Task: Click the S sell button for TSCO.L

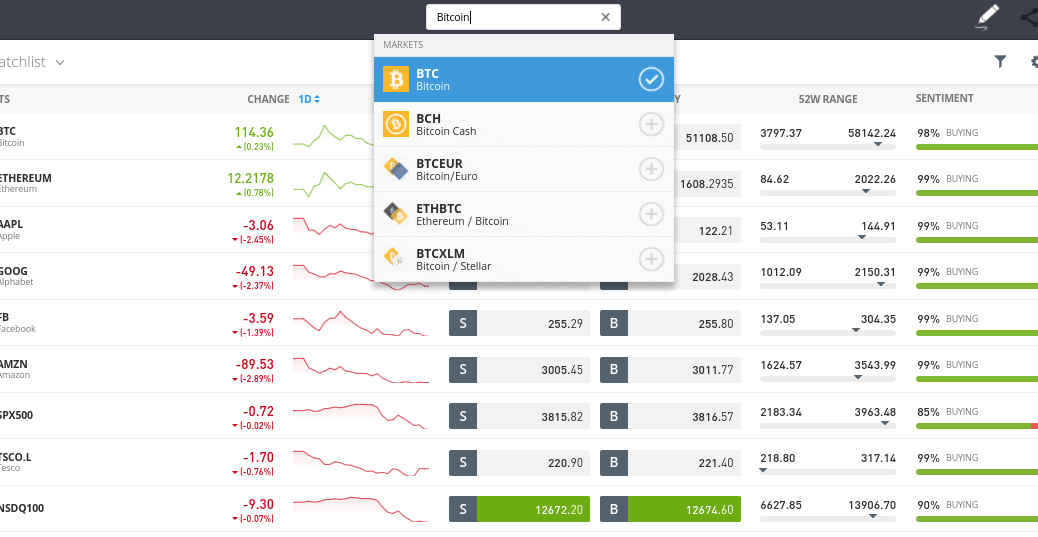Action: (x=463, y=463)
